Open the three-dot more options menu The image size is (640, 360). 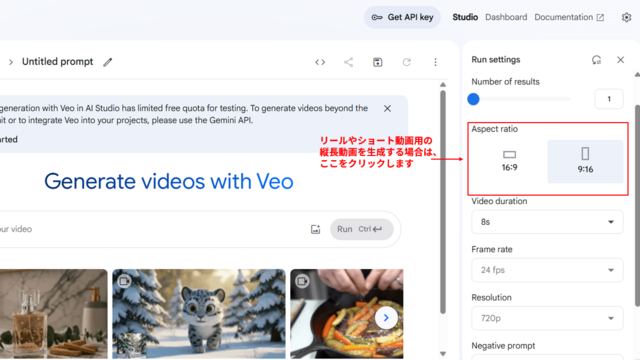click(x=436, y=62)
